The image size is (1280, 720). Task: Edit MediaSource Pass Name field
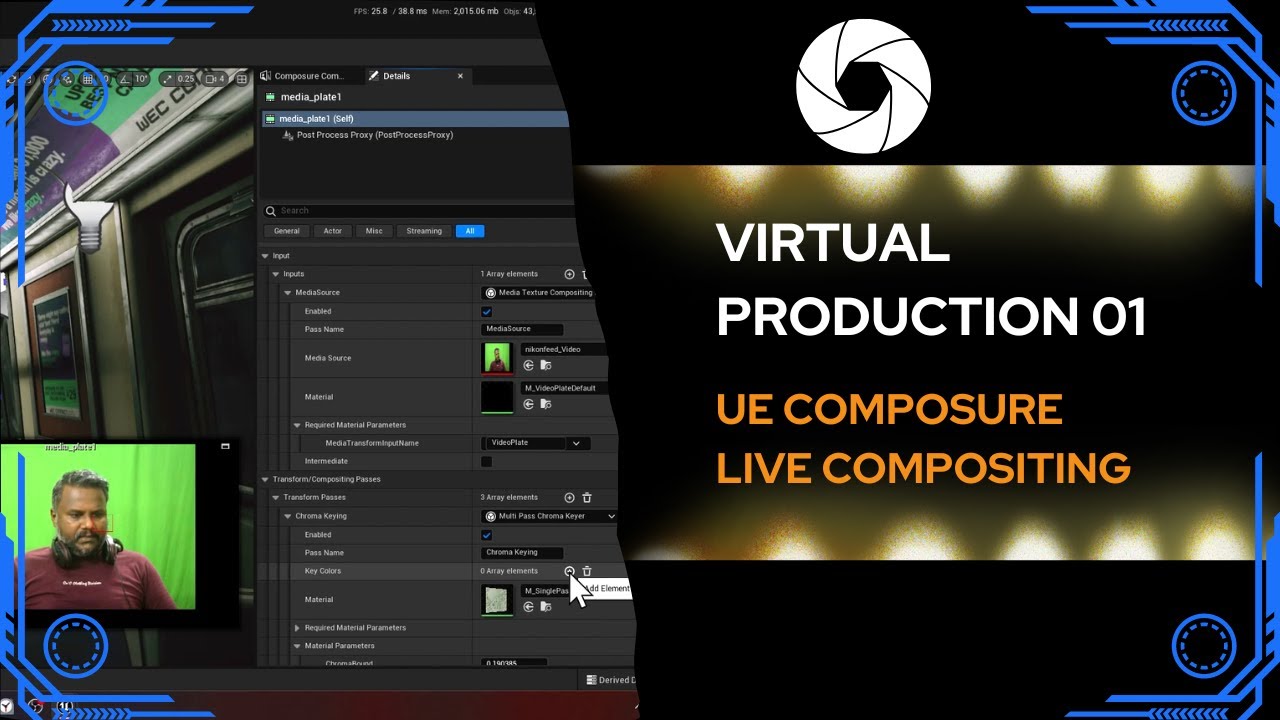pyautogui.click(x=522, y=329)
